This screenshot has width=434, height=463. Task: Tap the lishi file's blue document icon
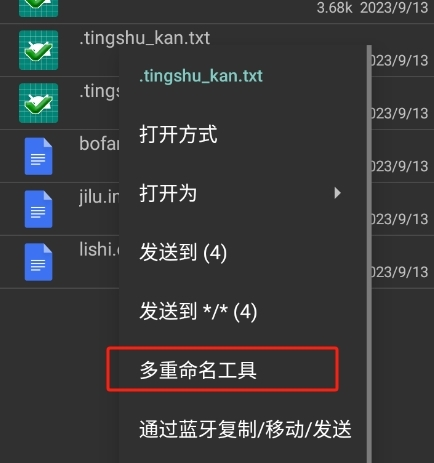(38, 262)
